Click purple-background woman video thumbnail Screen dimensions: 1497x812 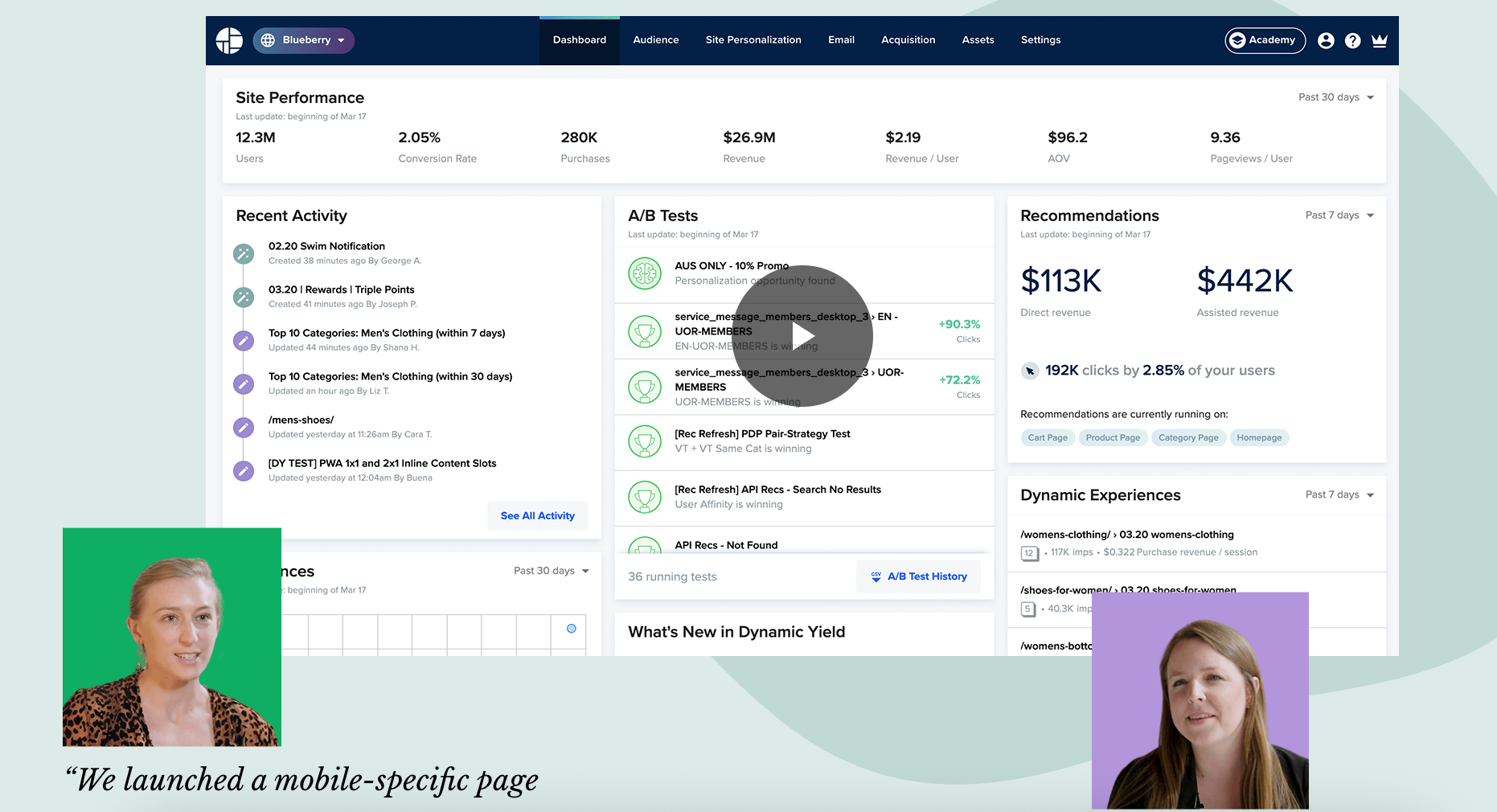pos(1200,700)
